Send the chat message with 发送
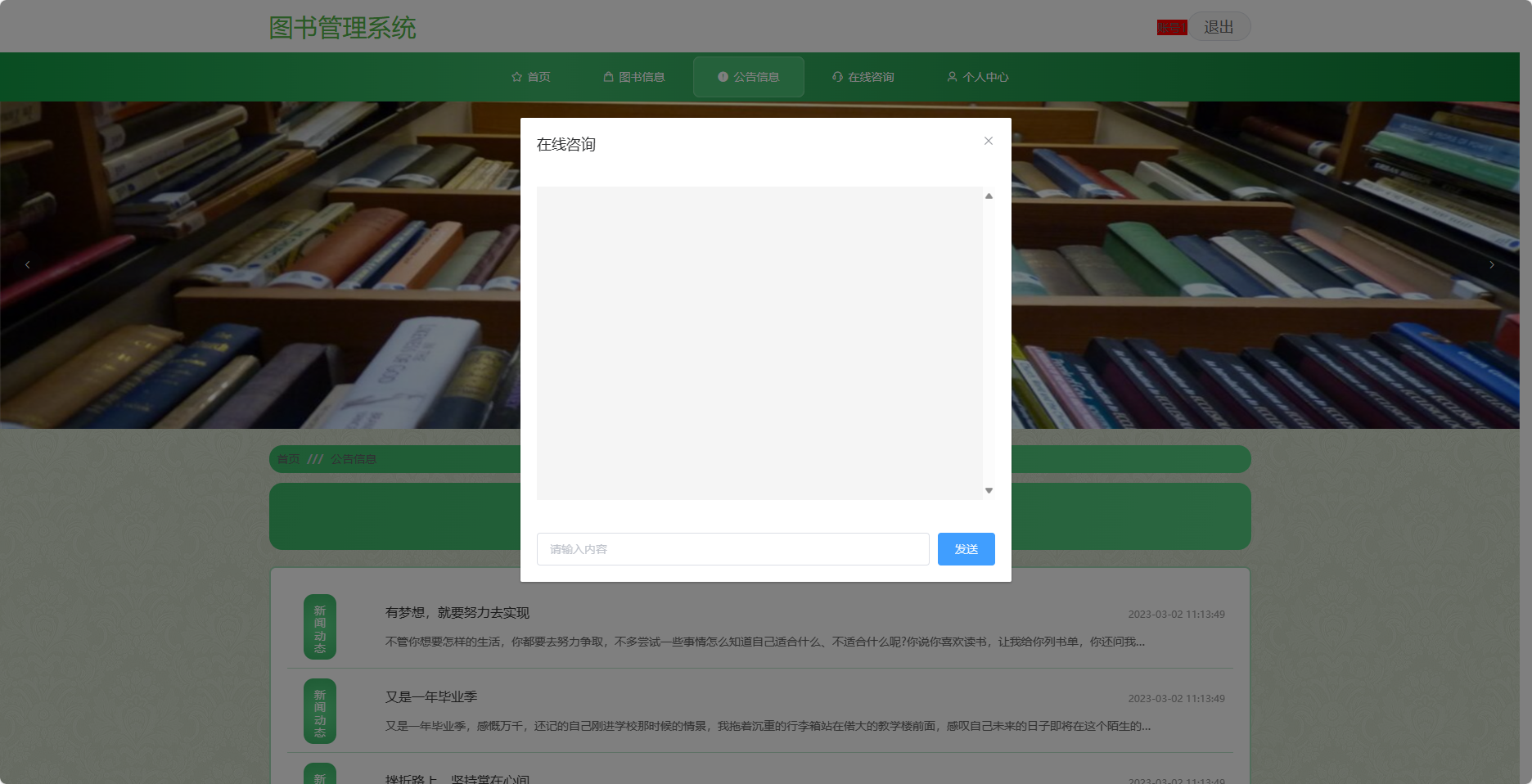This screenshot has width=1532, height=784. click(966, 549)
